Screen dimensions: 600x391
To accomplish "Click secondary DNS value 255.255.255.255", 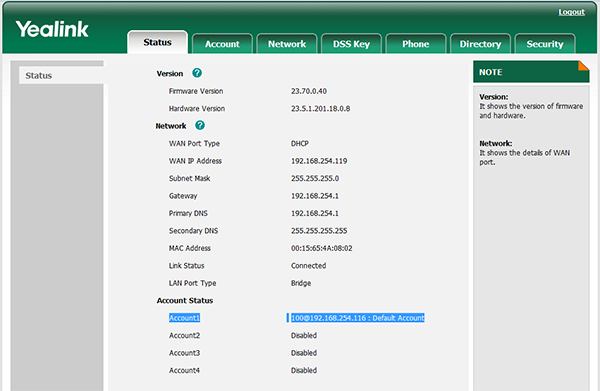I will [319, 231].
